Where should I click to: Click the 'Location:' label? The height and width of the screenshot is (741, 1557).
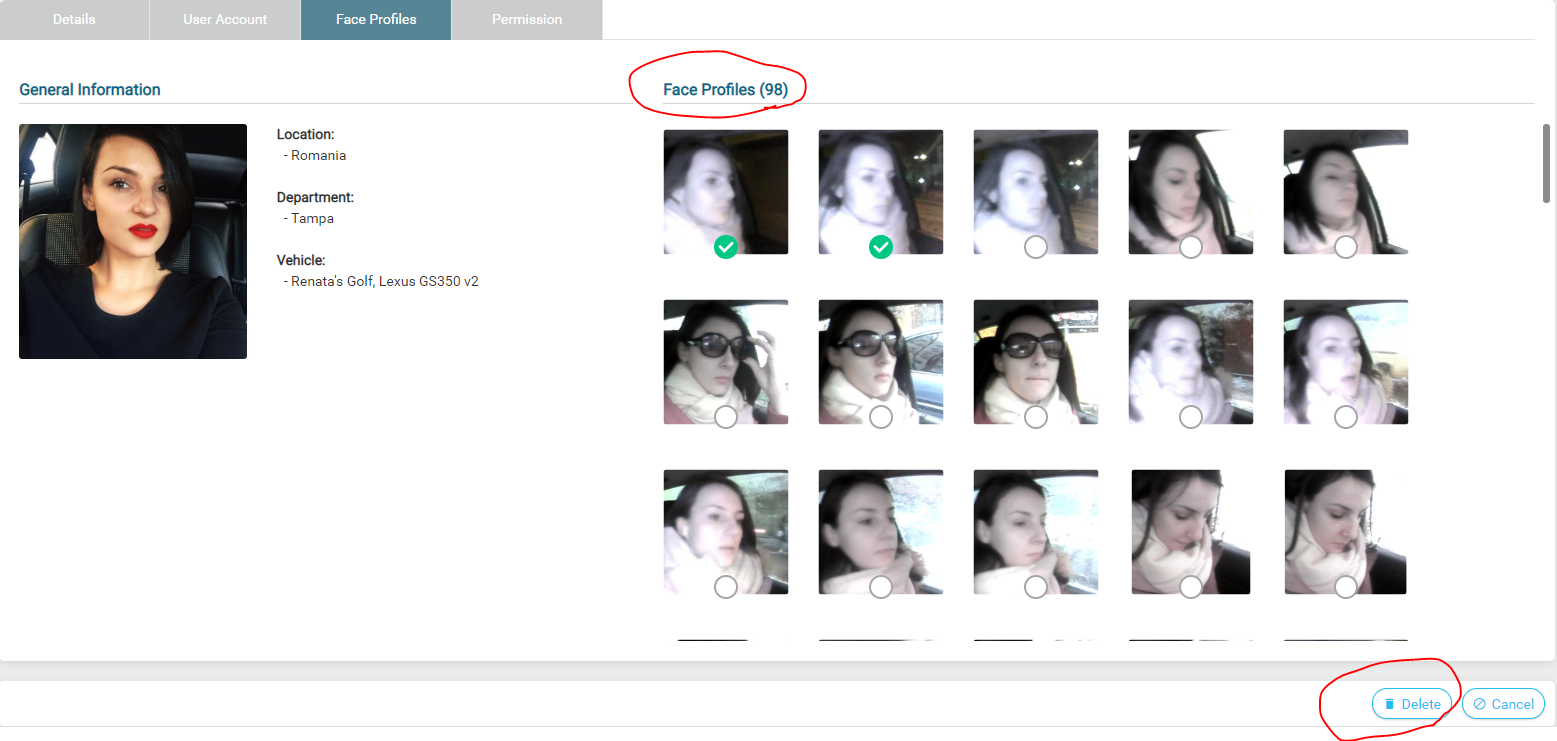click(x=305, y=134)
